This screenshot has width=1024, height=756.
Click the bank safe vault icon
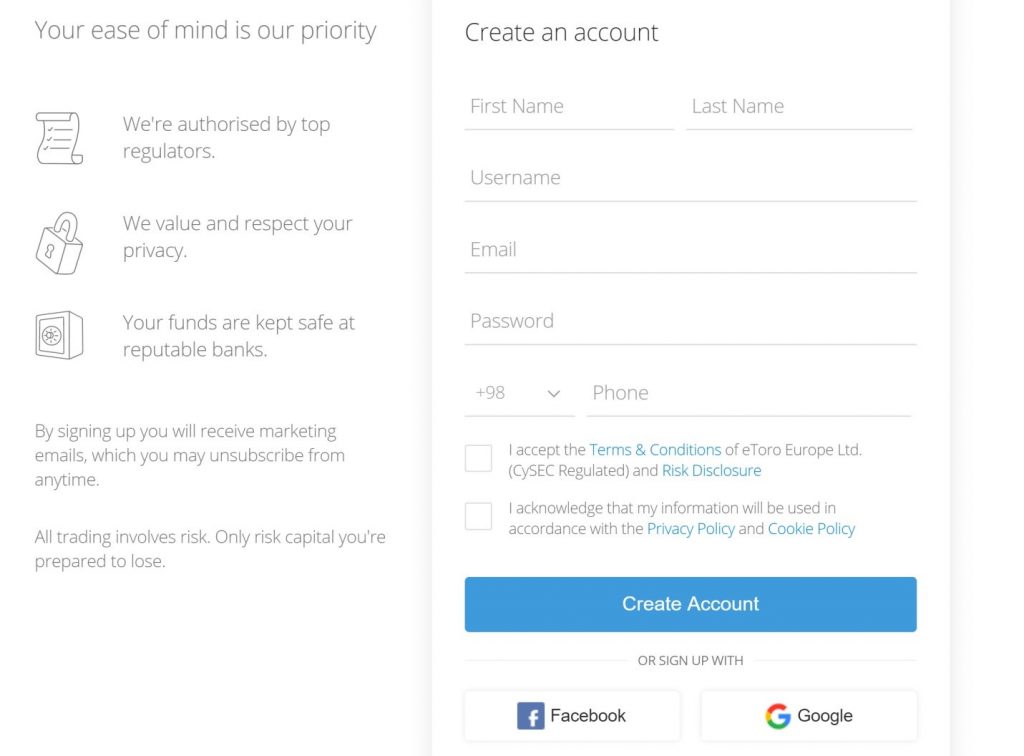pos(59,335)
